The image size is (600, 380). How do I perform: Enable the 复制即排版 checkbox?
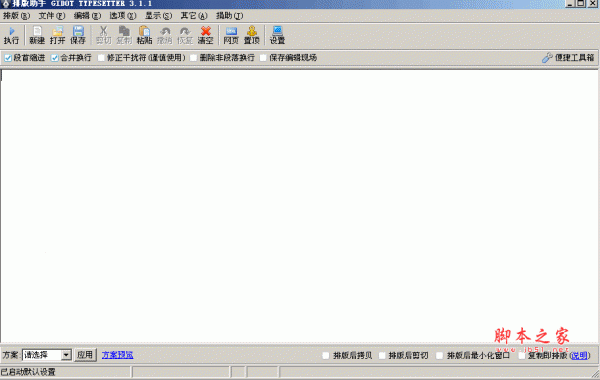click(x=521, y=356)
